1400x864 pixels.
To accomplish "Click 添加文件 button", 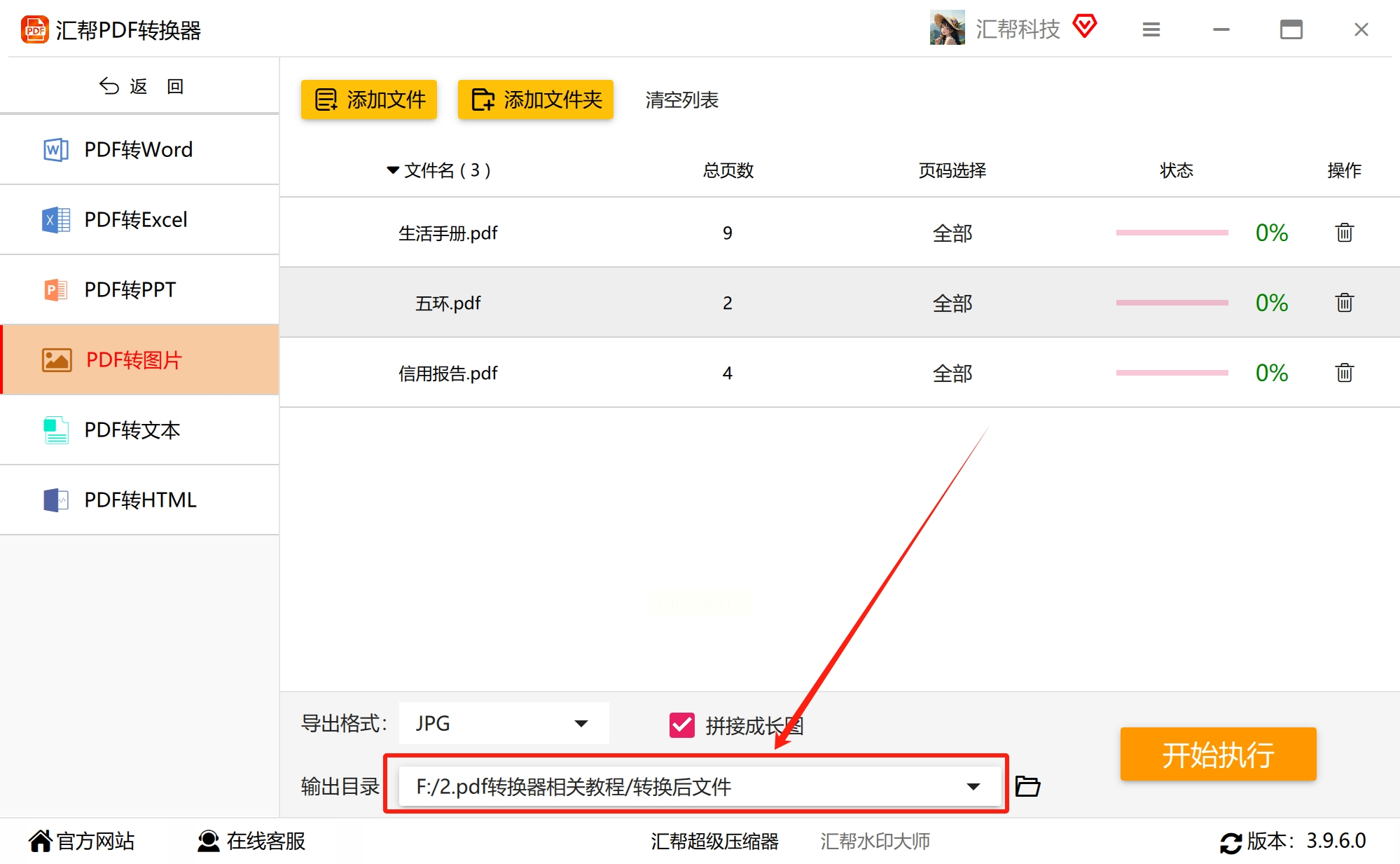I will click(369, 100).
